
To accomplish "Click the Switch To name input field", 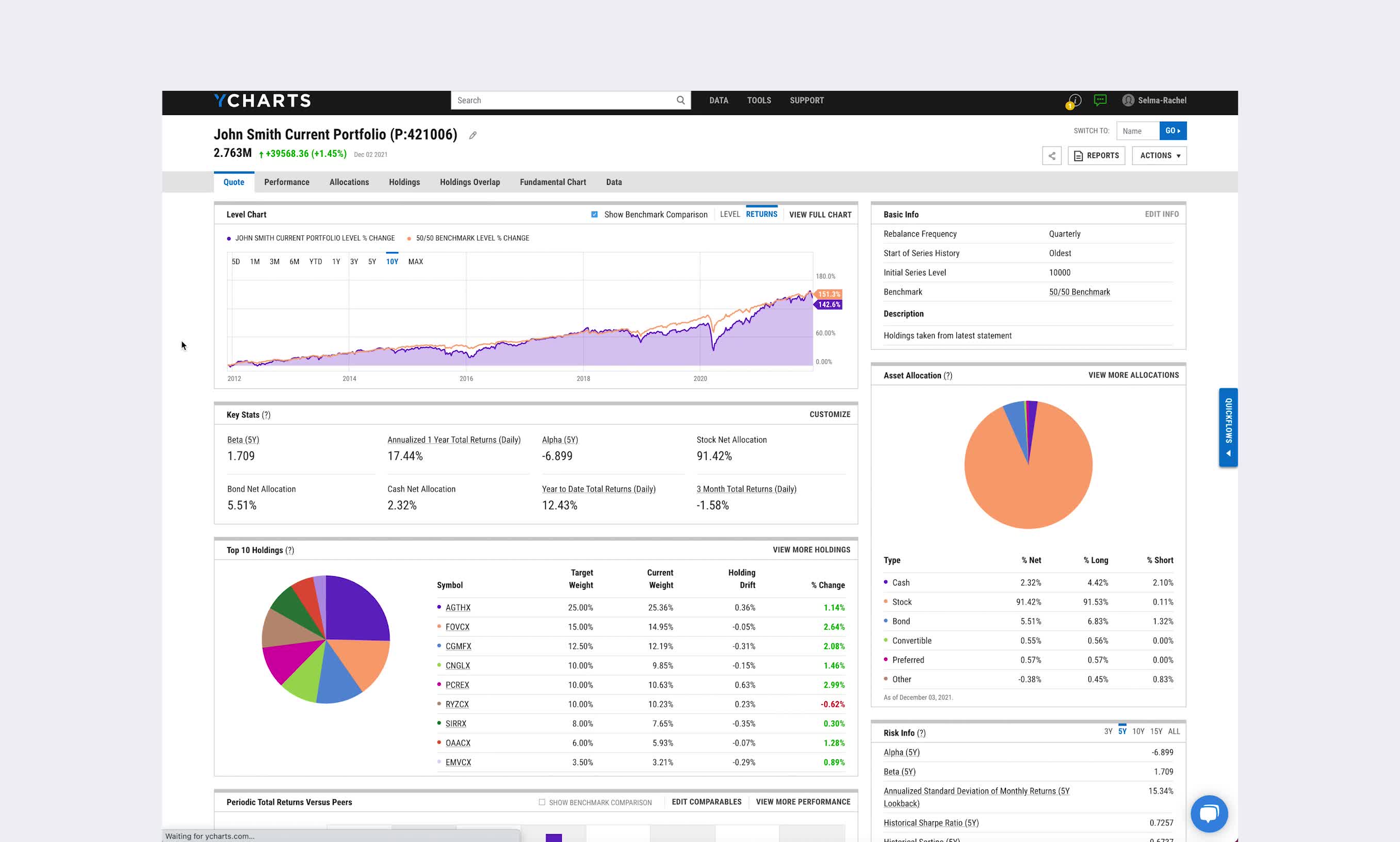I will coord(1137,131).
